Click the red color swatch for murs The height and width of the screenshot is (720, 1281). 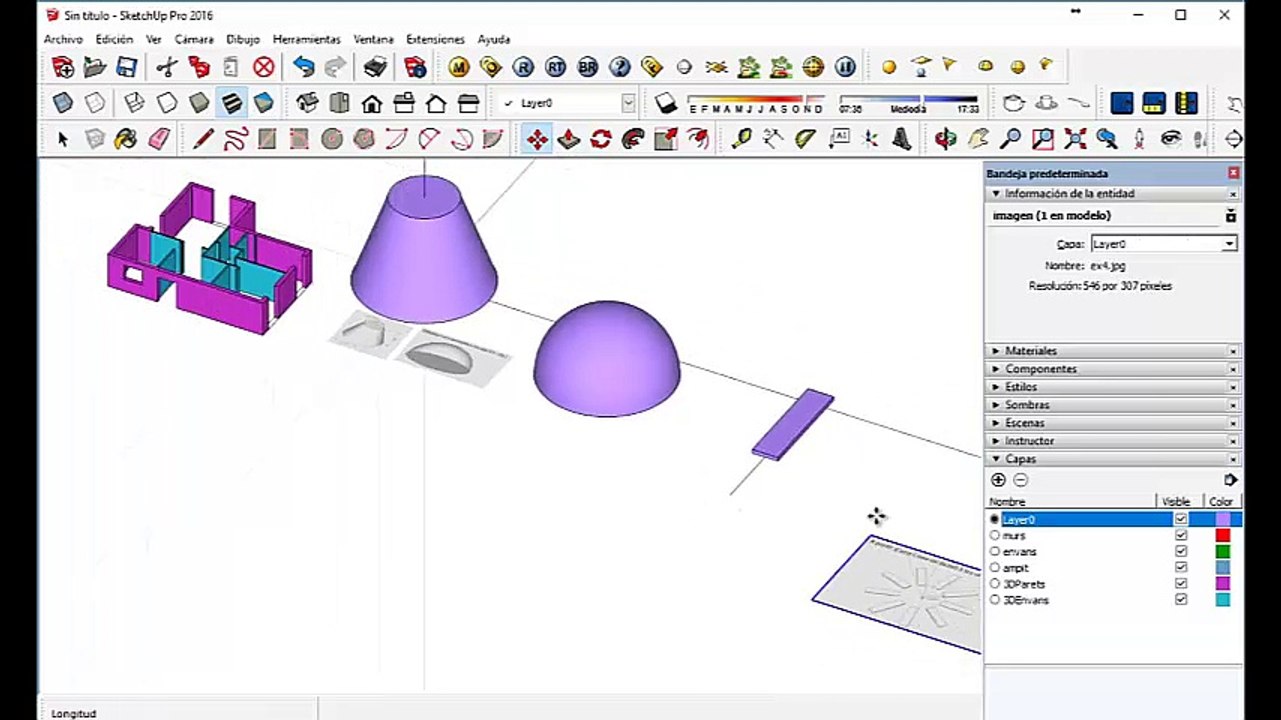tap(1222, 536)
